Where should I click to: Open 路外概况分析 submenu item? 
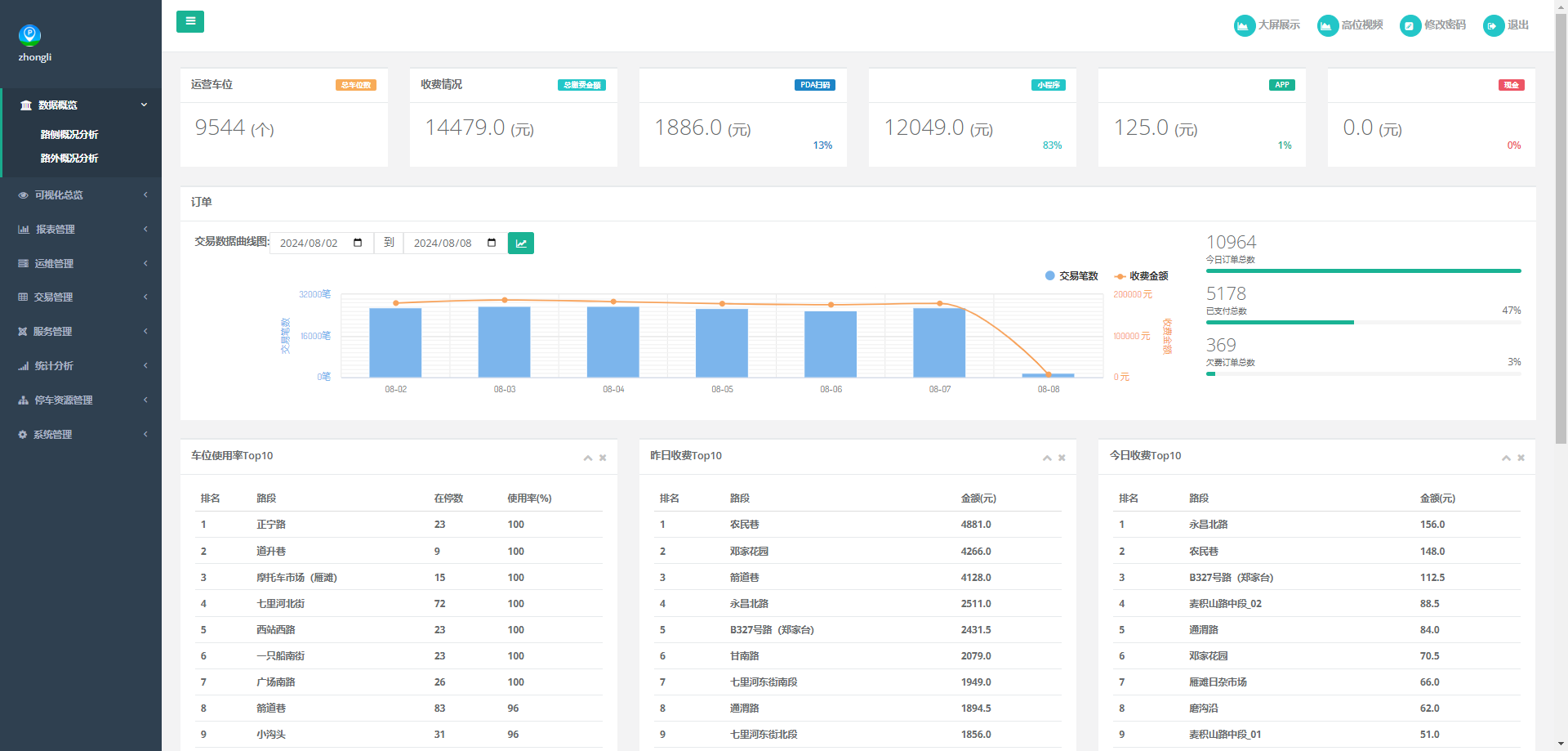69,159
